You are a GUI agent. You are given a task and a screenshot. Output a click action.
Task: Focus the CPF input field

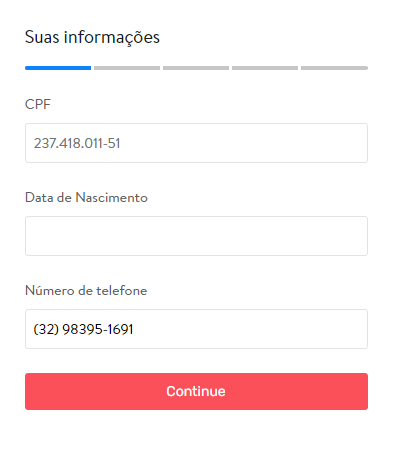point(196,143)
